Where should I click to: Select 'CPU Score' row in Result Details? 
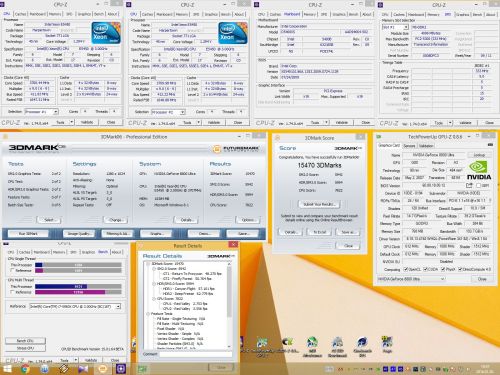point(170,299)
